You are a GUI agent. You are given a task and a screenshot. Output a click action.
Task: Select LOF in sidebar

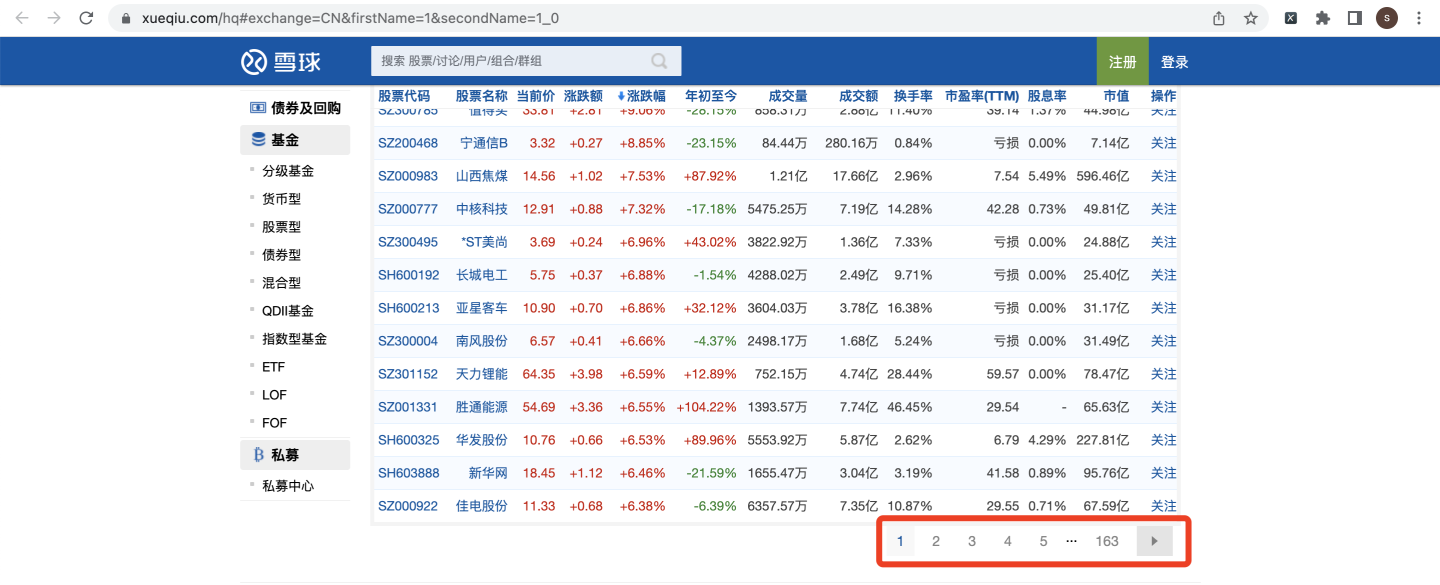[274, 395]
